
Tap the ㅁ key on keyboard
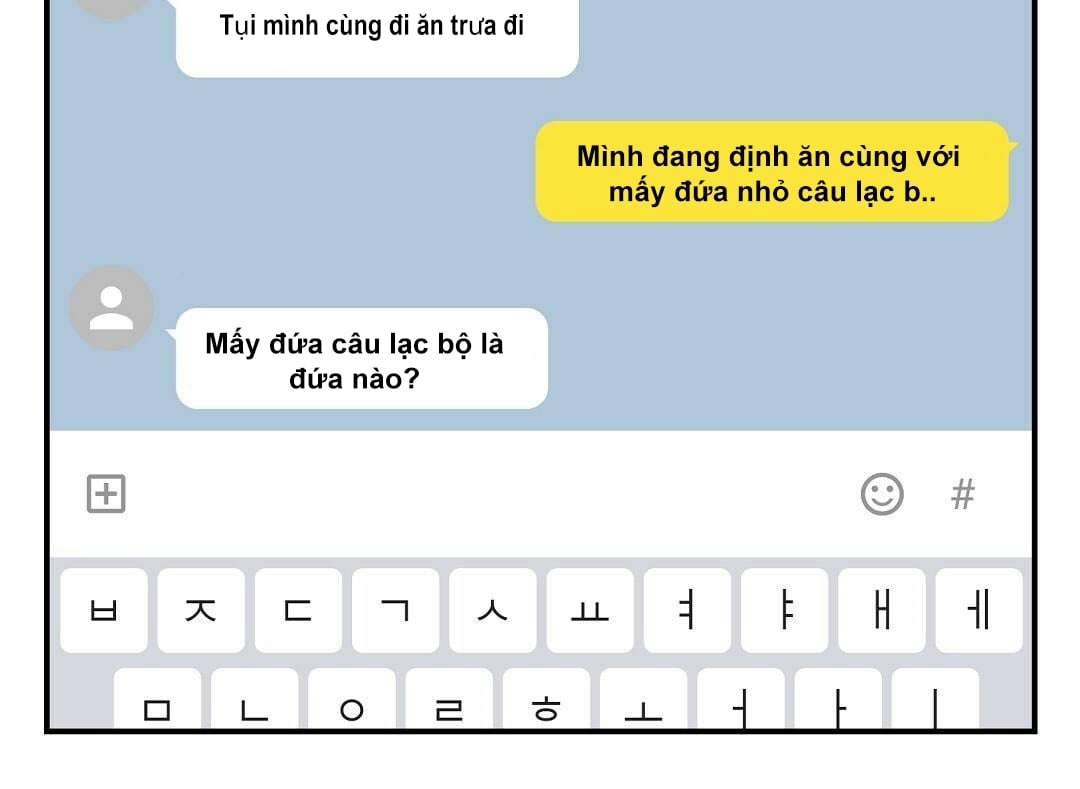157,698
